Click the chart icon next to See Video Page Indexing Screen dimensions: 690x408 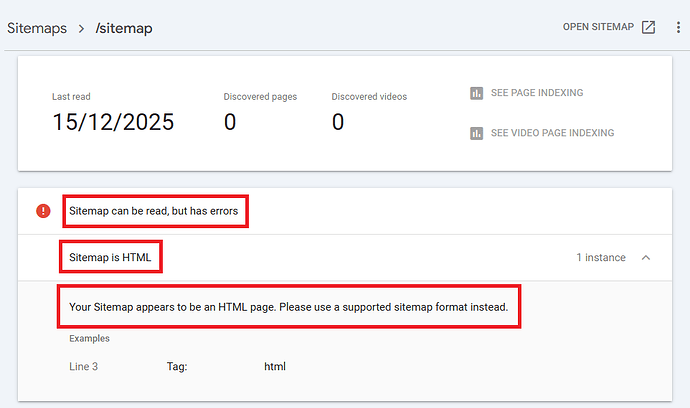[476, 133]
